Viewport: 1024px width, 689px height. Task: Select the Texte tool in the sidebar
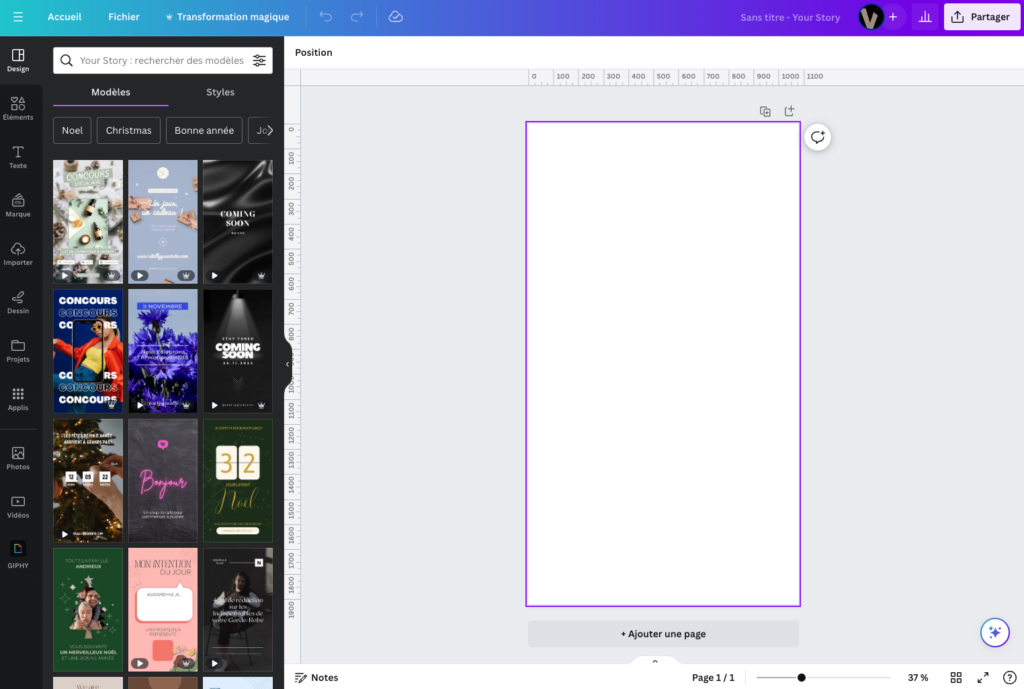click(x=18, y=157)
